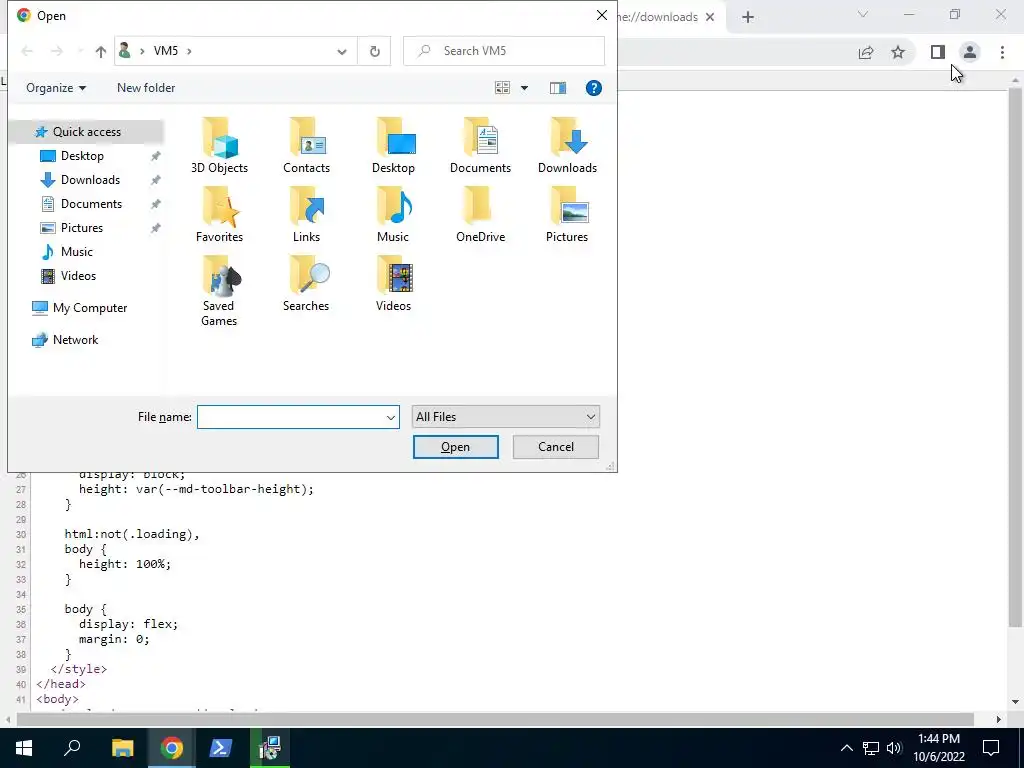Select Quick access in navigation pane
The height and width of the screenshot is (768, 1024).
(x=86, y=132)
